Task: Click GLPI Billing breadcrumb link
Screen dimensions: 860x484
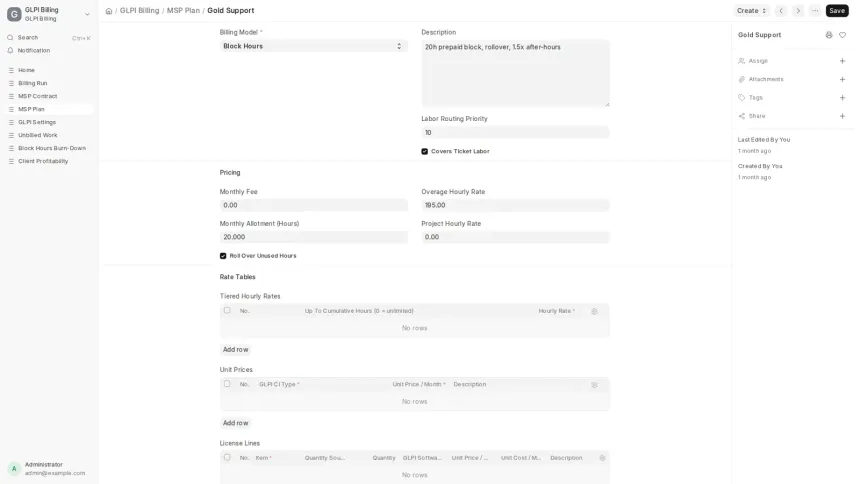Action: click(x=139, y=10)
